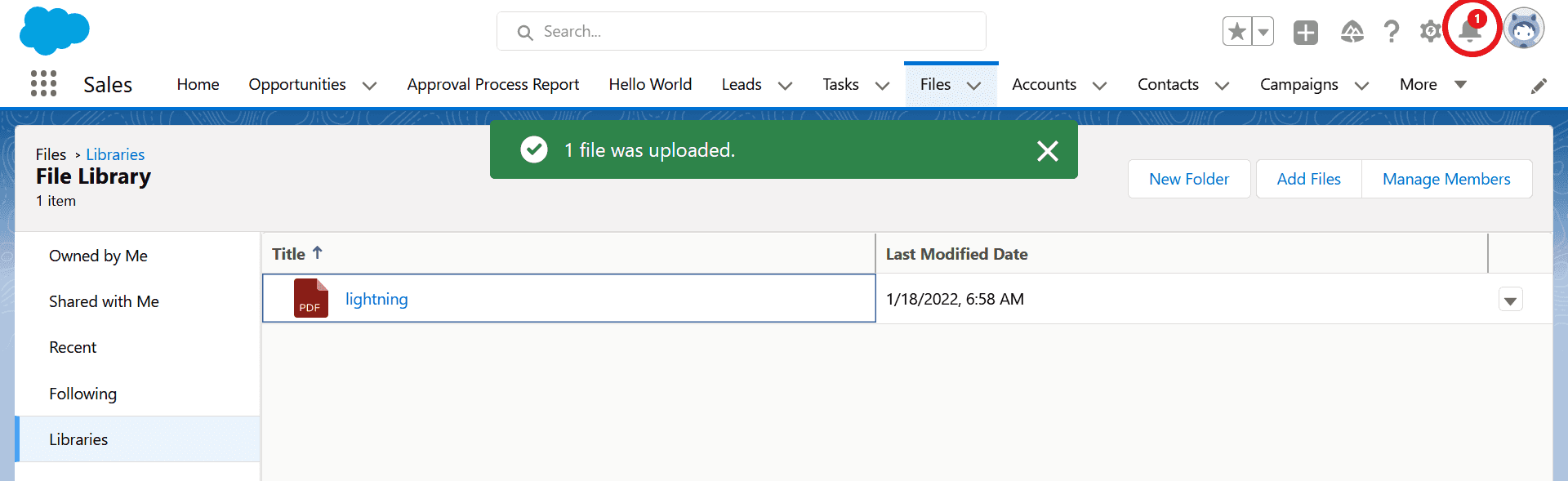Sort by Last Modified Date column
Screen dimensions: 1568x481
click(956, 254)
